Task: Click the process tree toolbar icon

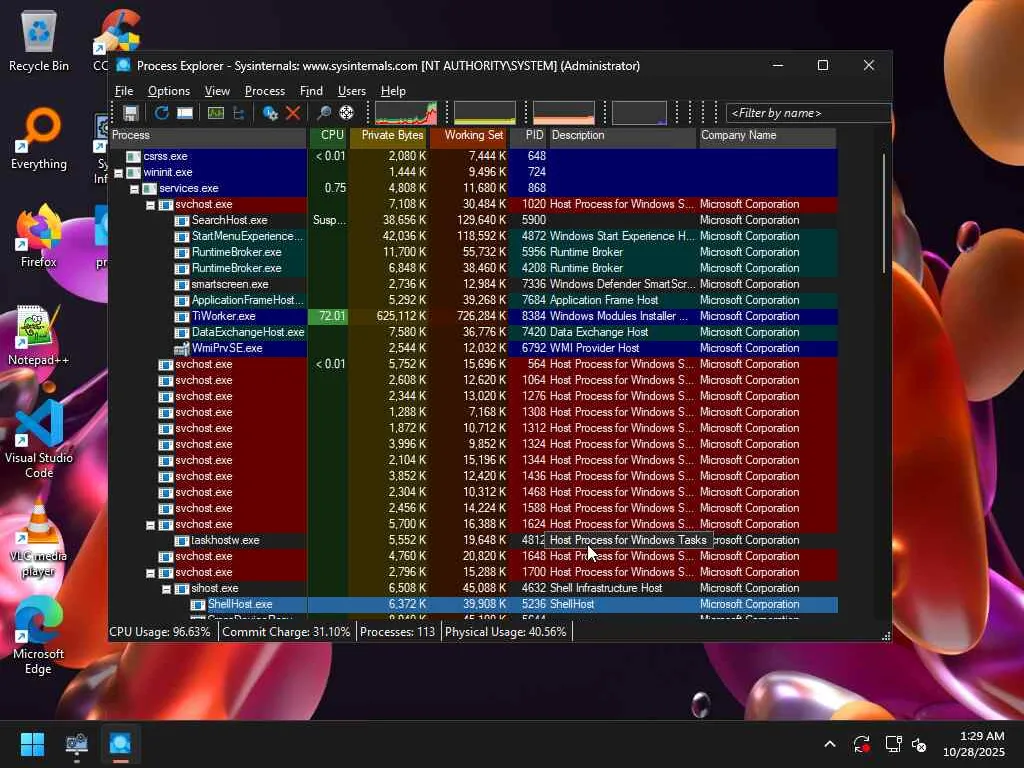Action: point(239,113)
